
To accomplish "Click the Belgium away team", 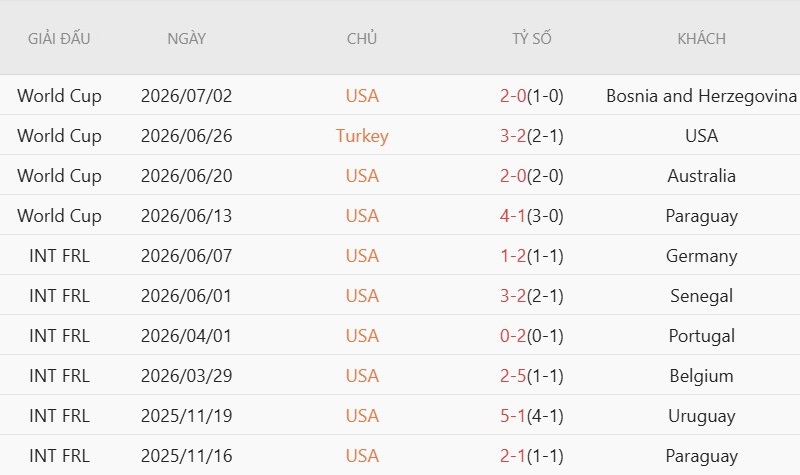I will [x=702, y=376].
